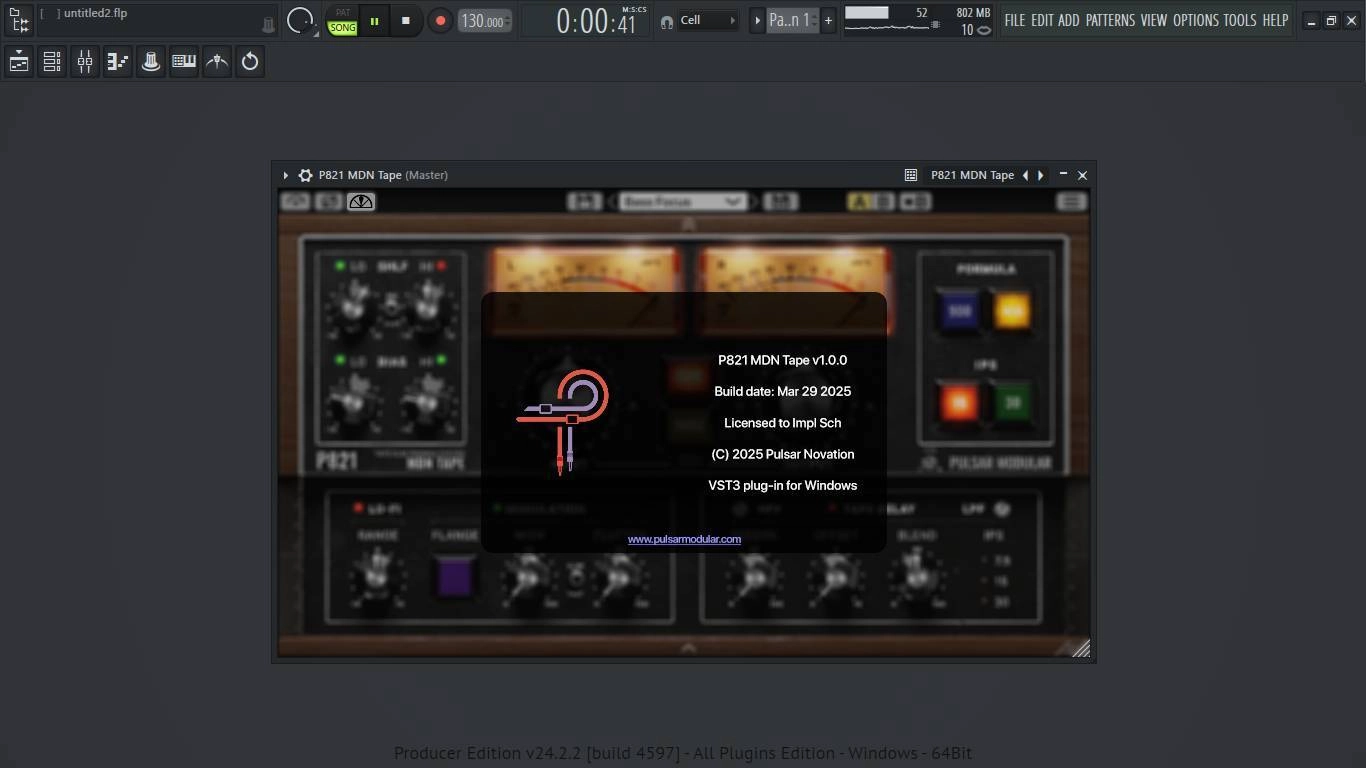
Task: Toggle the yellow FORMULA button
Action: coord(1012,311)
